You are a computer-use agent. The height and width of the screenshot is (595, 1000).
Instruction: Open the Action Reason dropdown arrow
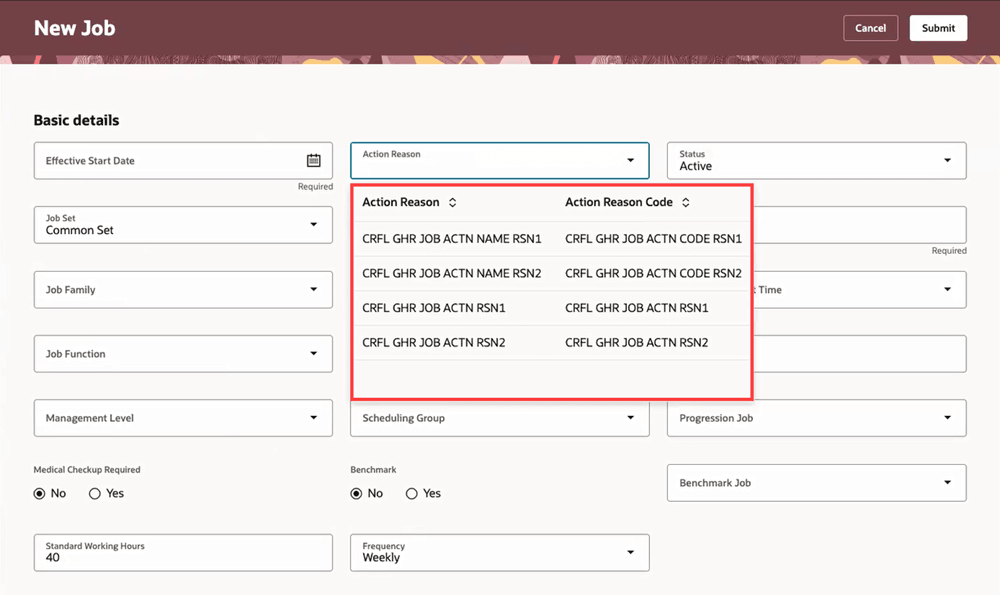[630, 160]
